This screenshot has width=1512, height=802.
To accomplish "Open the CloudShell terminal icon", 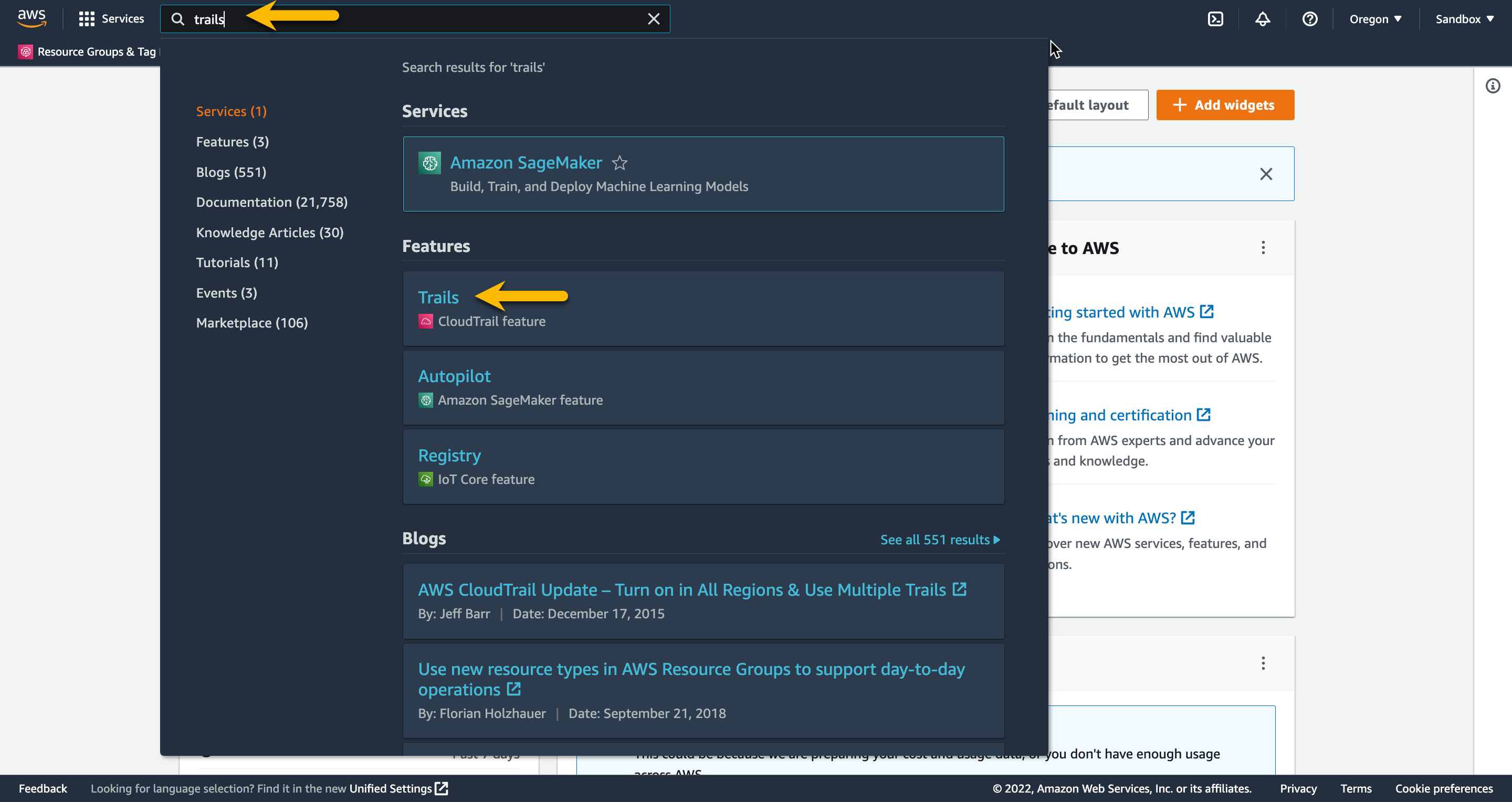I will [1215, 19].
